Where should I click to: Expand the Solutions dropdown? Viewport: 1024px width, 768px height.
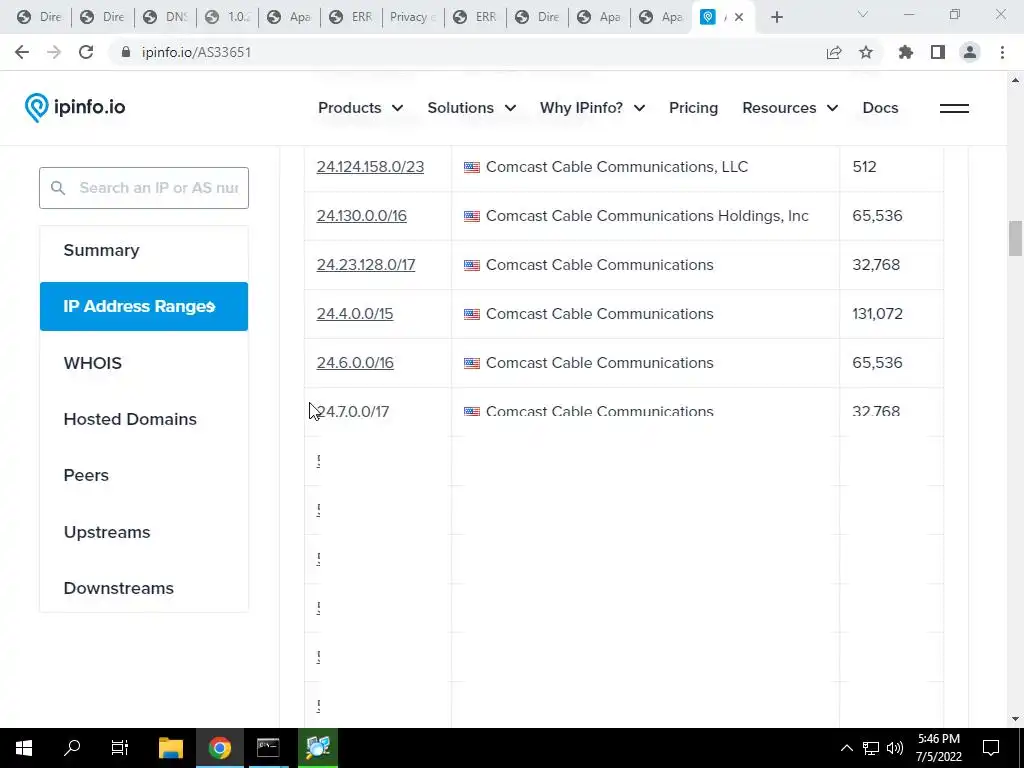coord(472,108)
